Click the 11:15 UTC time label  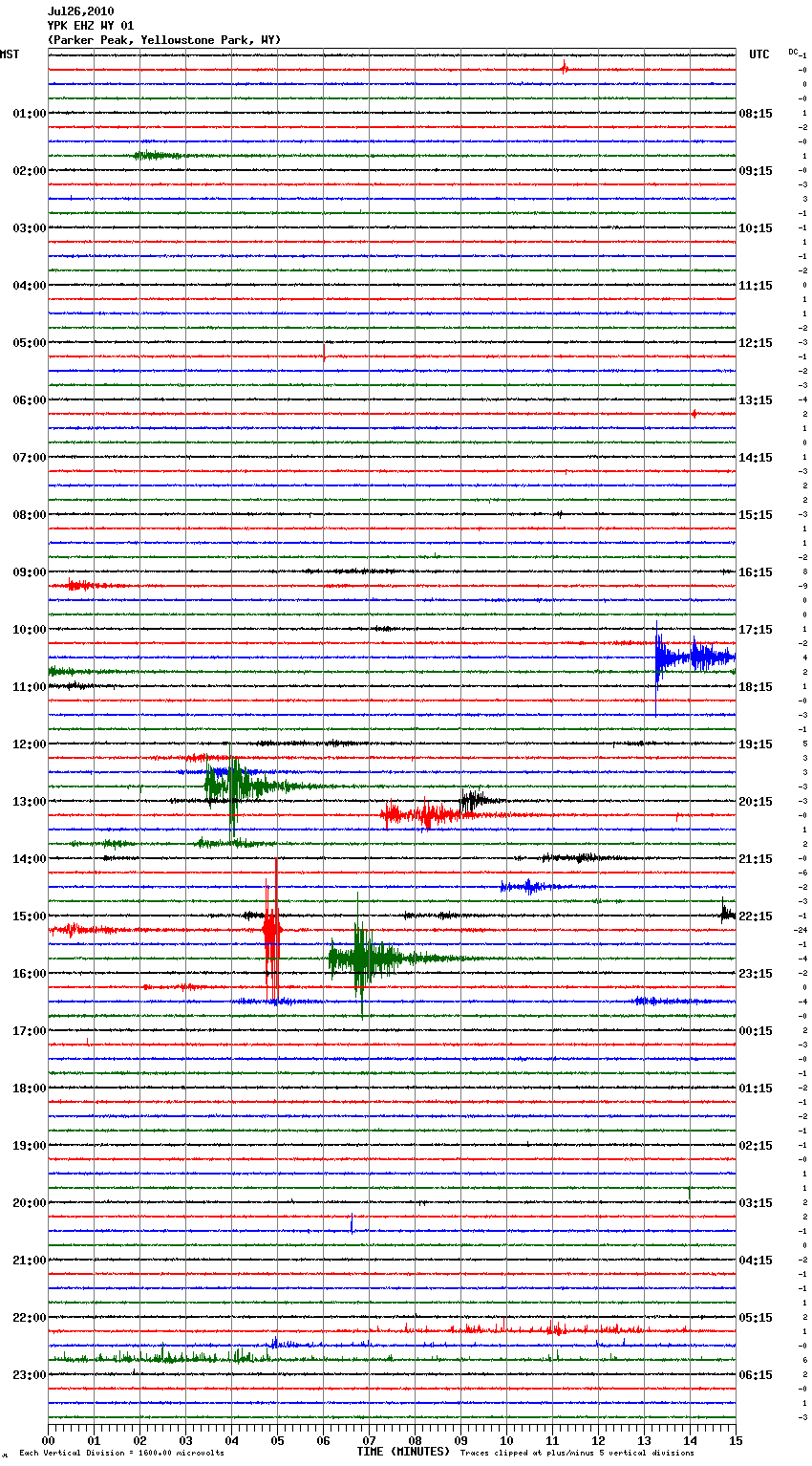tap(756, 286)
